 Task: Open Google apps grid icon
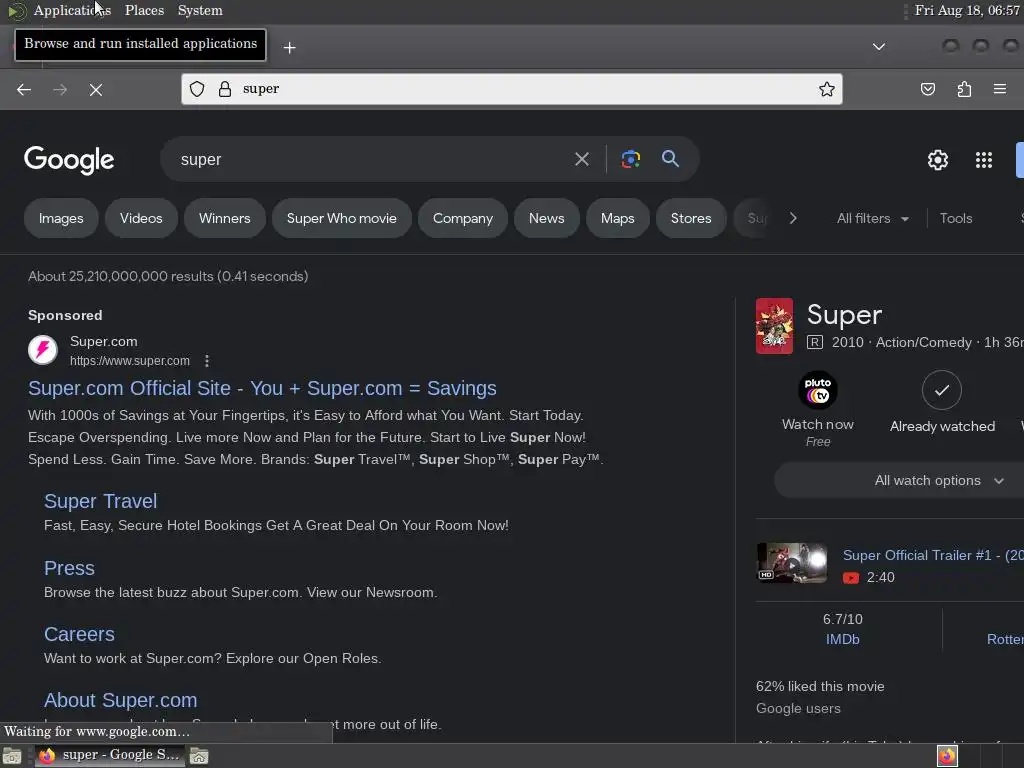[984, 159]
